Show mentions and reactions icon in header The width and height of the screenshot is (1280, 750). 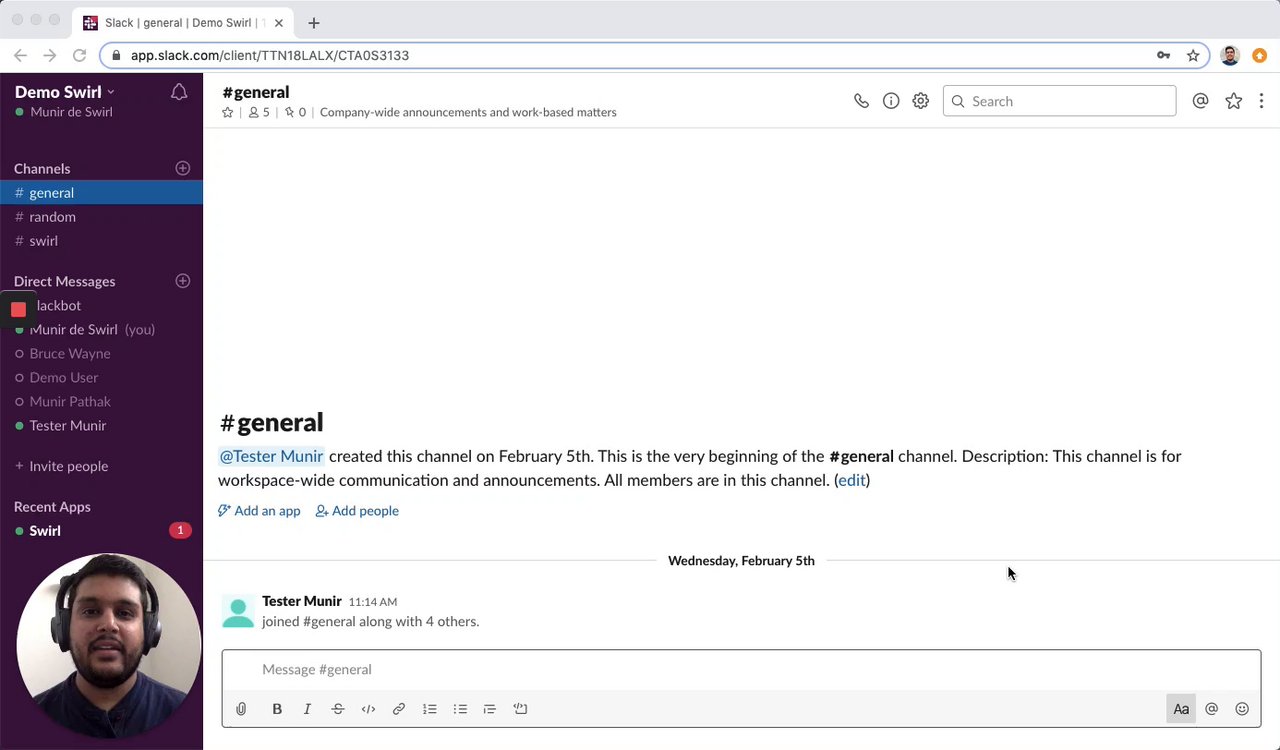[x=1201, y=101]
